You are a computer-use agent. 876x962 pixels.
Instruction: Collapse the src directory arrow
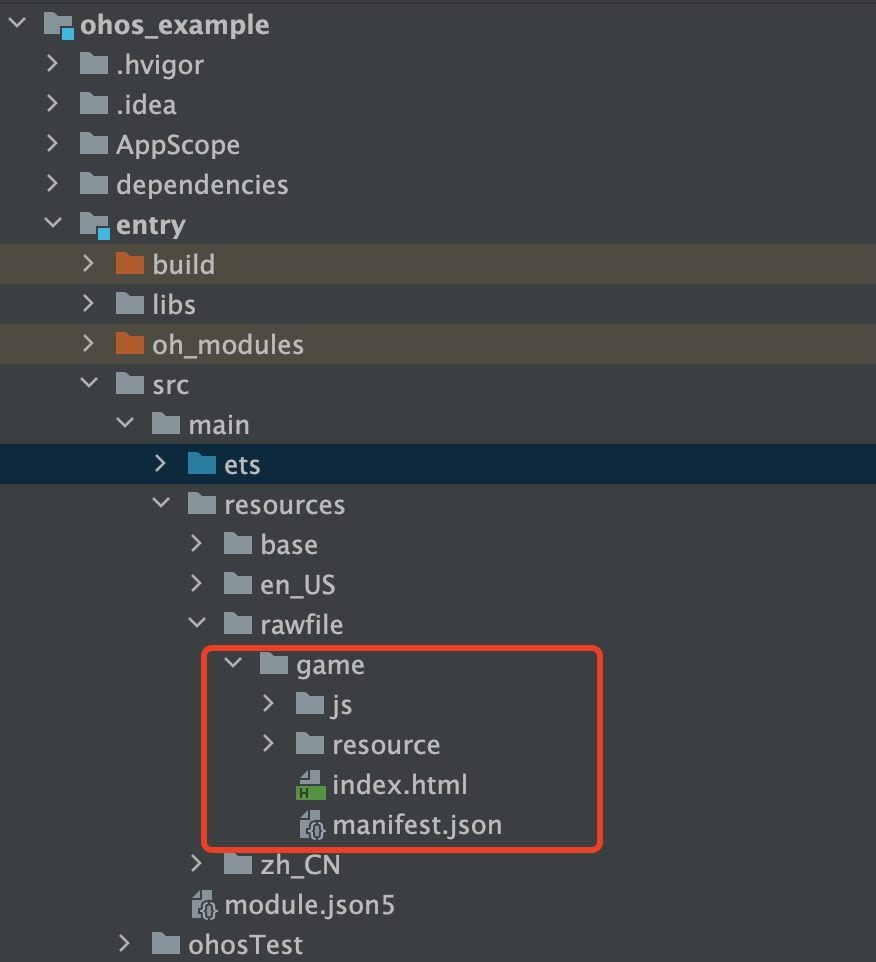click(90, 382)
